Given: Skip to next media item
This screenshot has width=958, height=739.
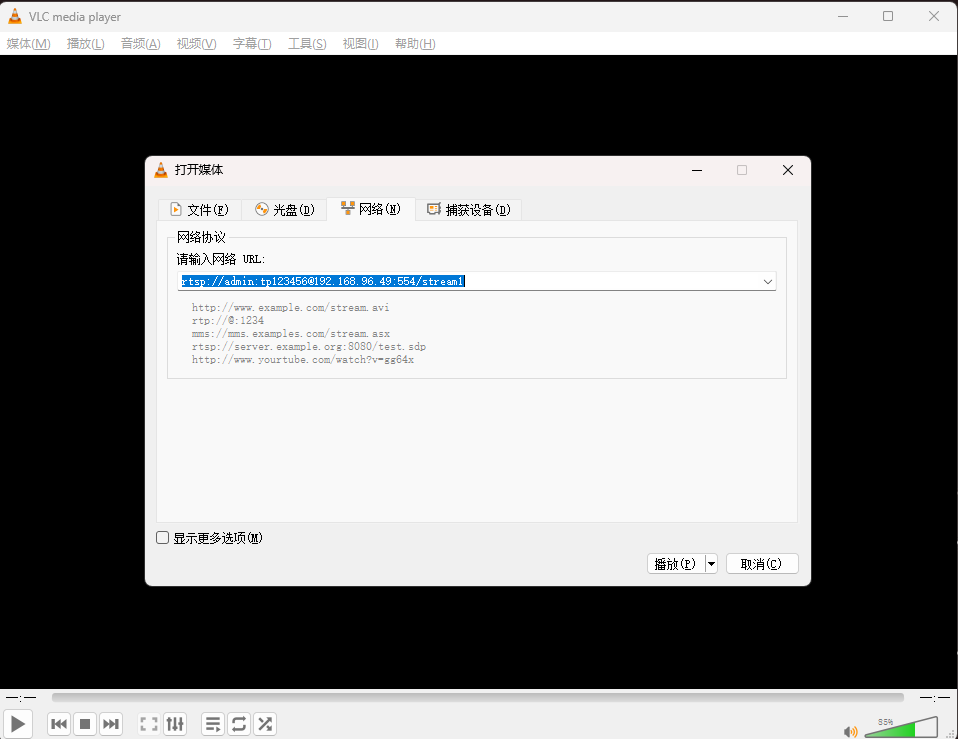Looking at the screenshot, I should (111, 724).
